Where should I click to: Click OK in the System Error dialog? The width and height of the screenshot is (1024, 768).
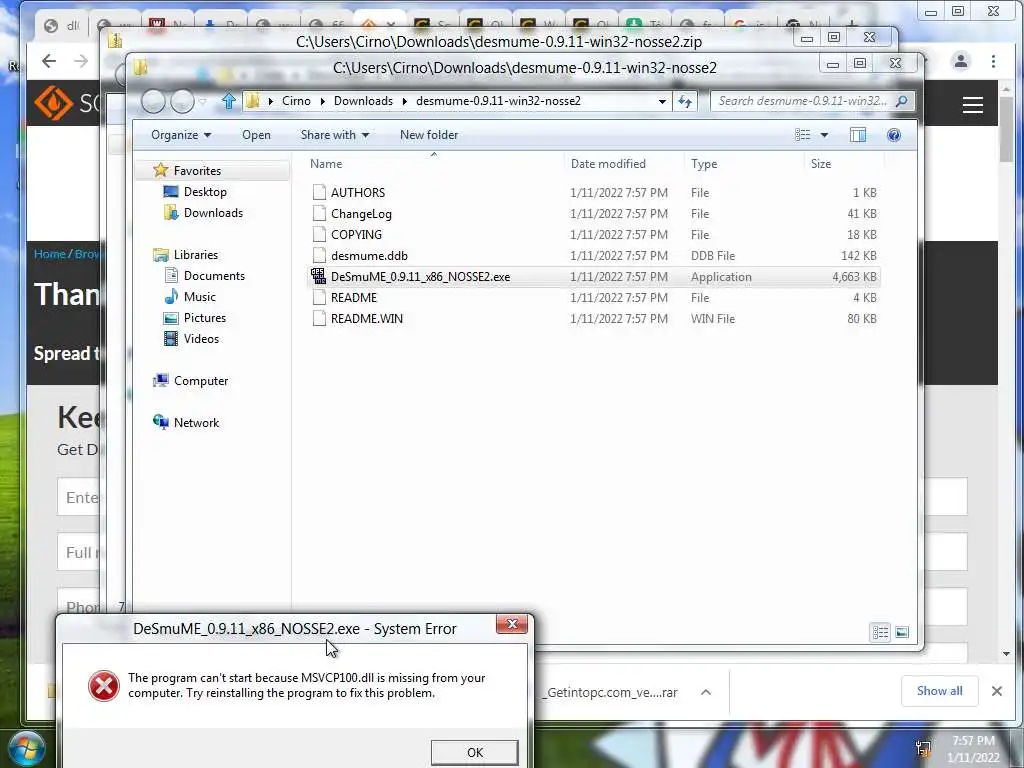(475, 752)
